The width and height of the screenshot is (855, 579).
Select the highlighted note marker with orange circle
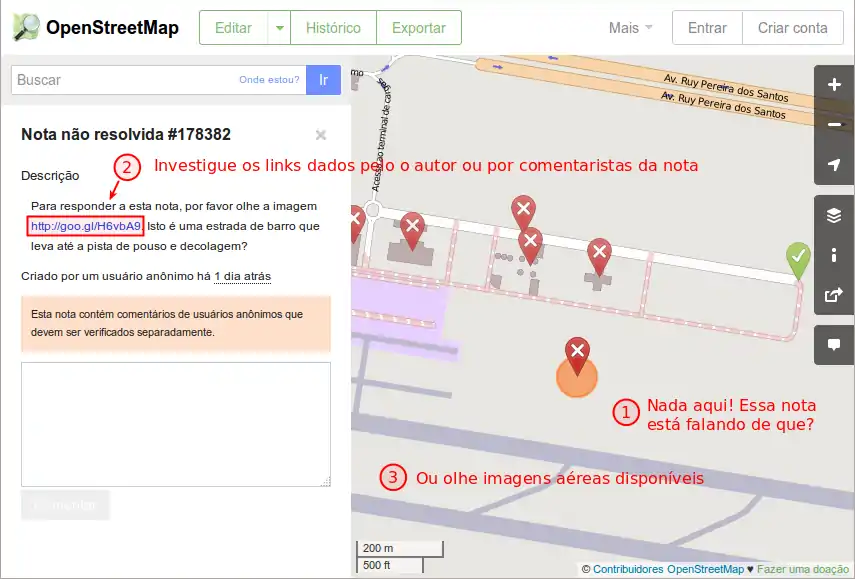(577, 353)
